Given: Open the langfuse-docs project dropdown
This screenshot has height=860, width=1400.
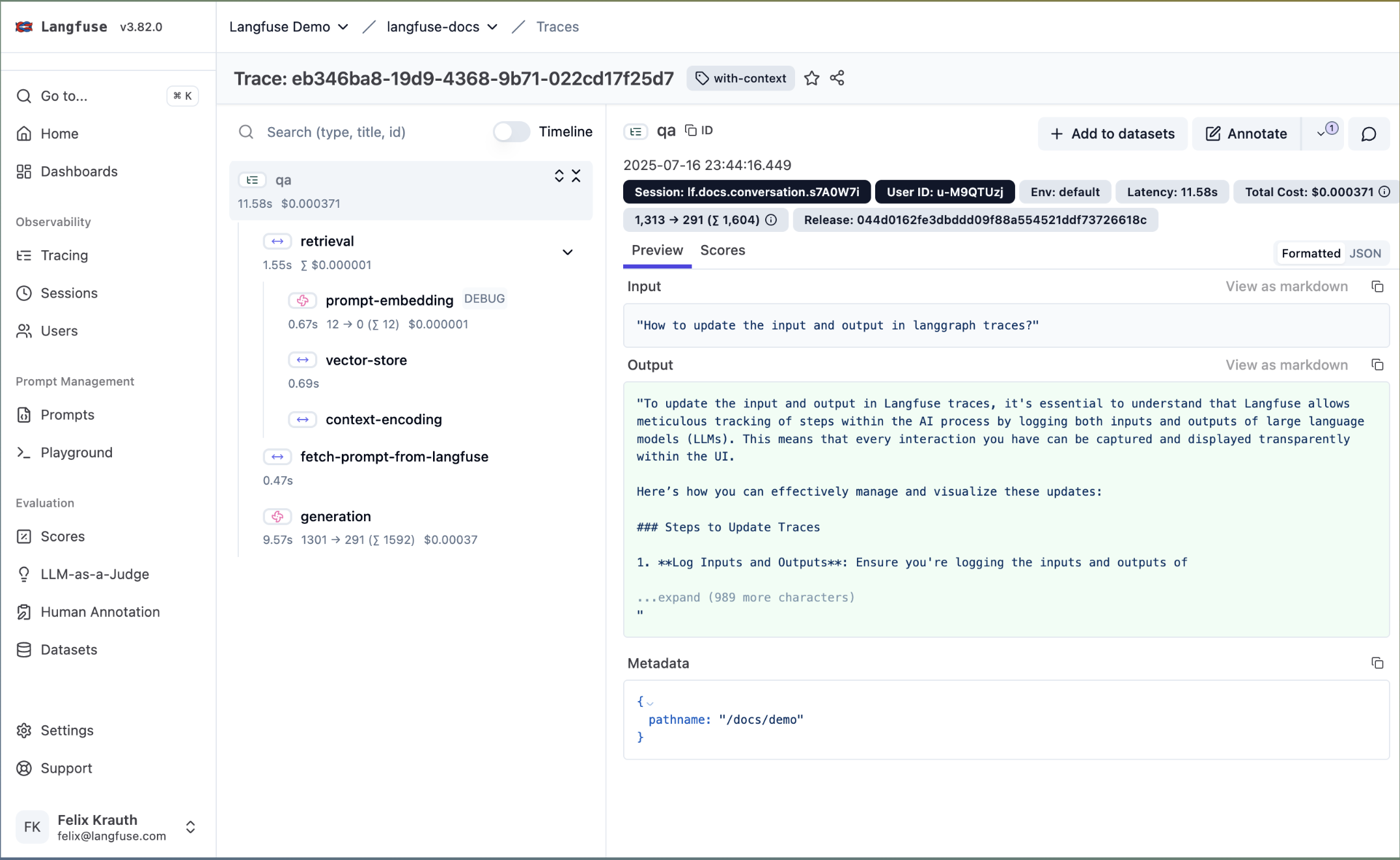Looking at the screenshot, I should tap(493, 27).
